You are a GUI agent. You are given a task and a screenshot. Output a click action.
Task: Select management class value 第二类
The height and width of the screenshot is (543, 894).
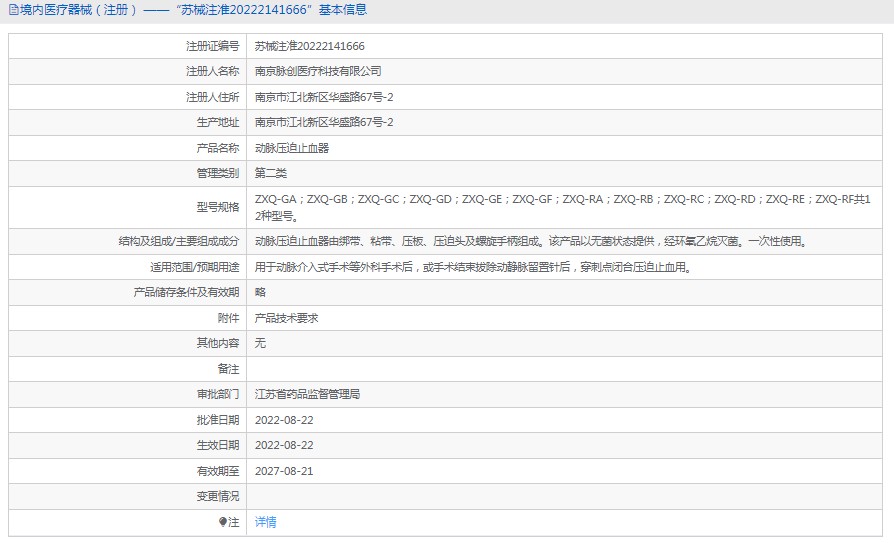pos(271,173)
